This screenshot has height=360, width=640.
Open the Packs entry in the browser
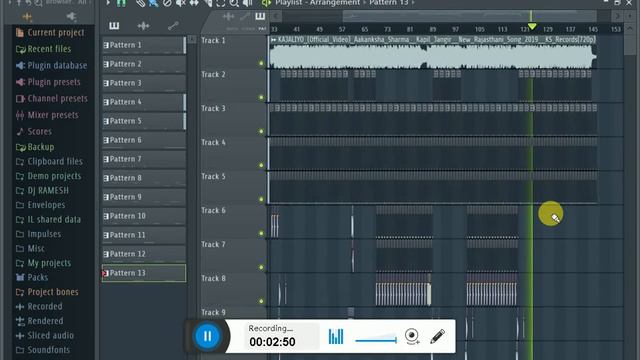click(x=32, y=278)
